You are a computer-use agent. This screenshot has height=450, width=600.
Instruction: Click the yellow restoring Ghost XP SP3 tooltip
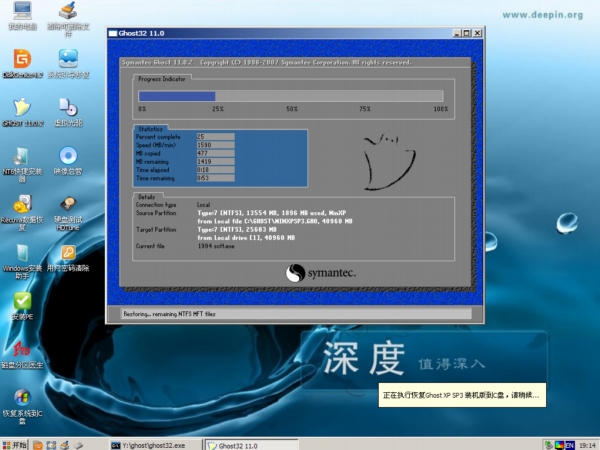pos(462,395)
